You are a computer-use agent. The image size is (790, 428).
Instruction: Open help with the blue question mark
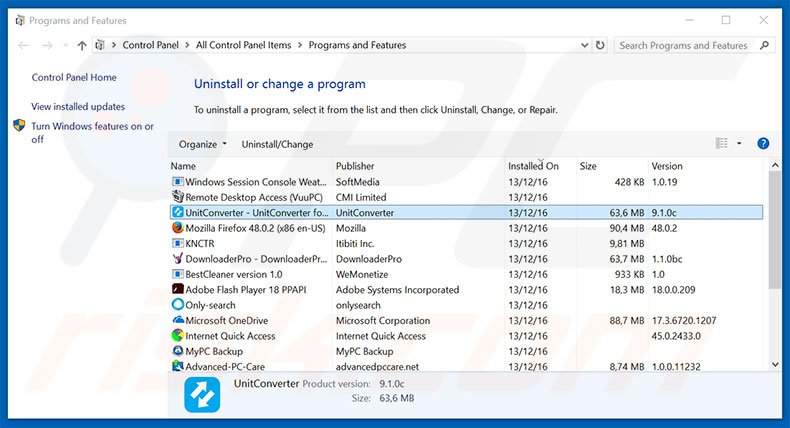click(763, 144)
